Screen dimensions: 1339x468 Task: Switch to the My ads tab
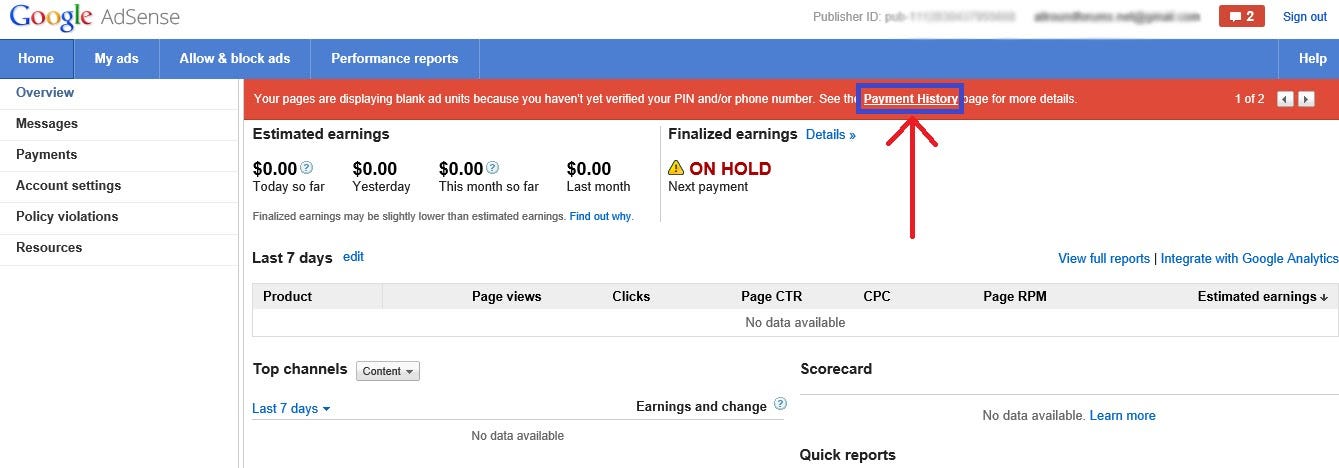coord(116,59)
